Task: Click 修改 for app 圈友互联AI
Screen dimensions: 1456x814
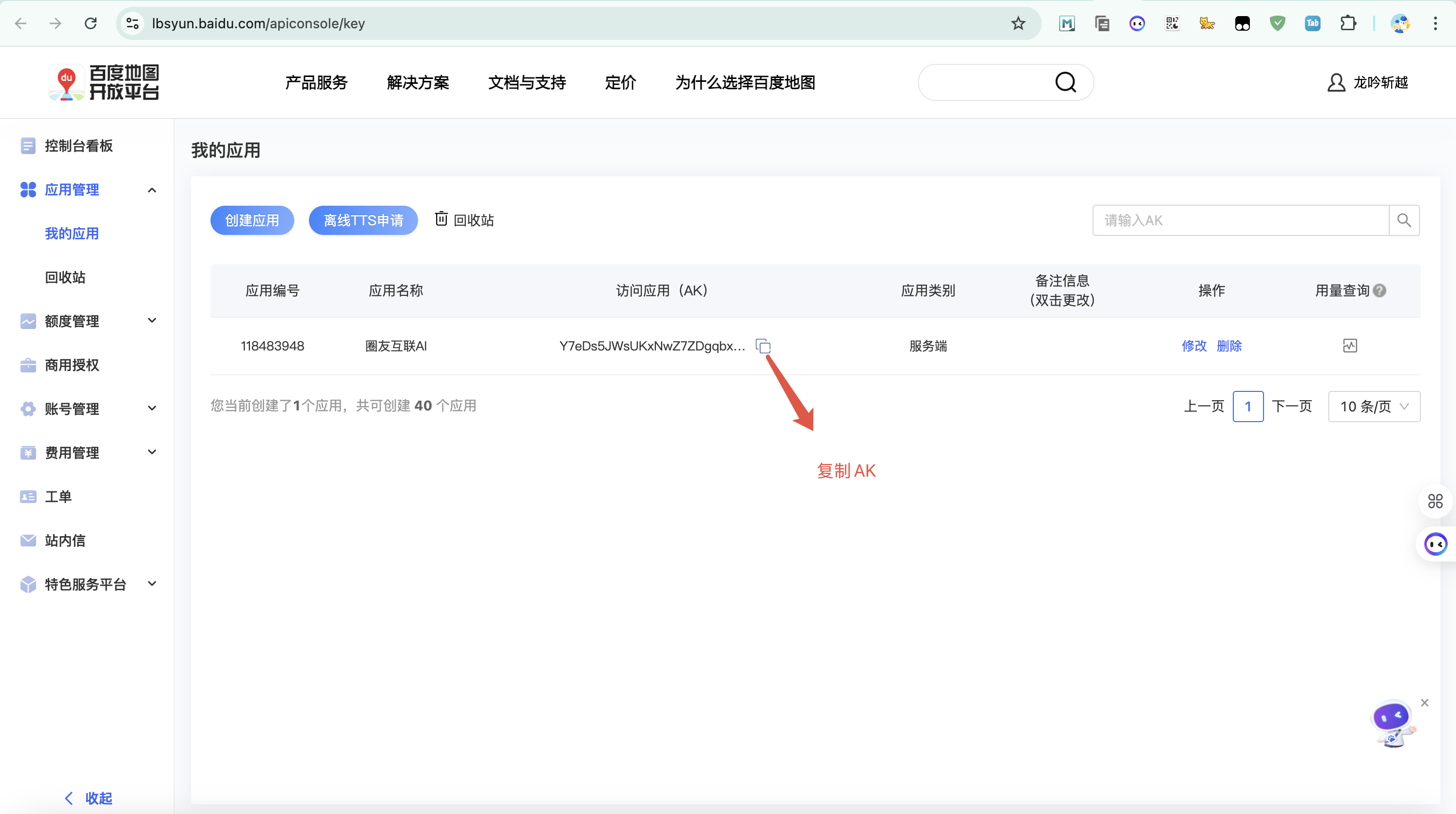Action: coord(1194,346)
